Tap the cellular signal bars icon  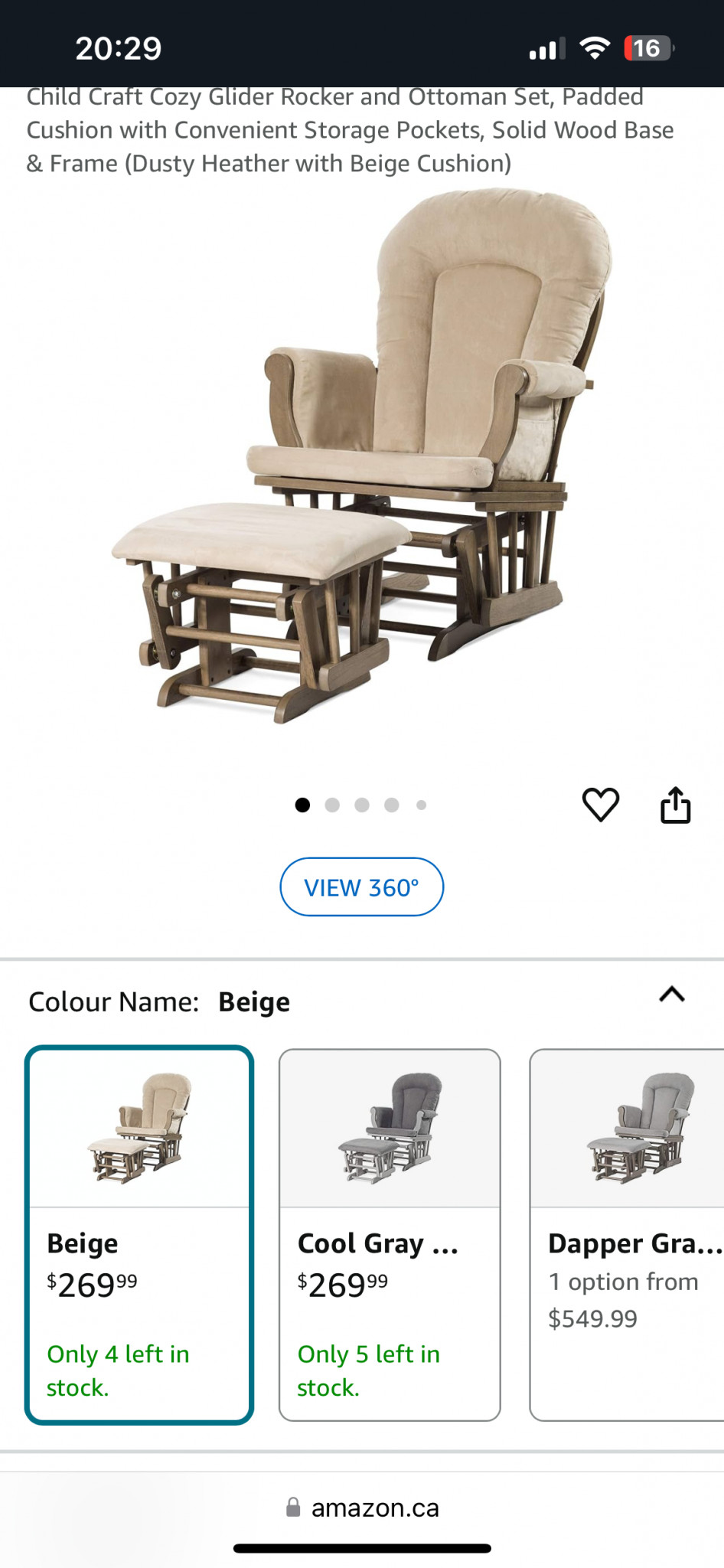point(547,49)
